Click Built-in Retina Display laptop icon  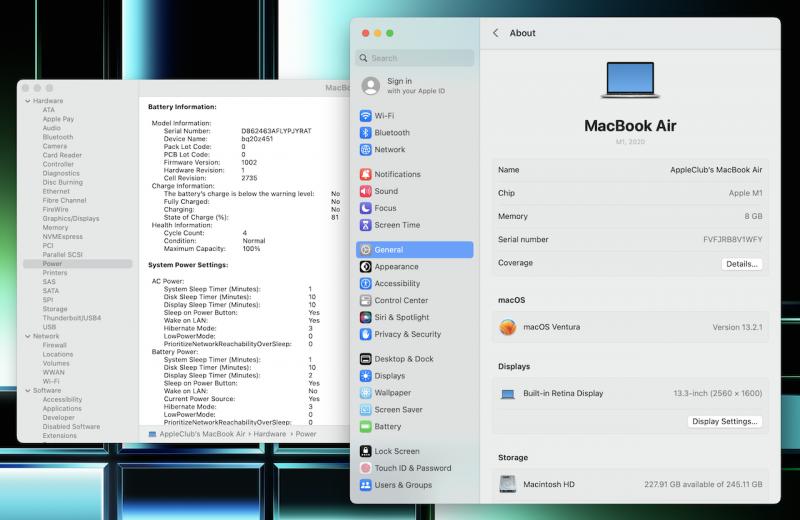(508, 394)
